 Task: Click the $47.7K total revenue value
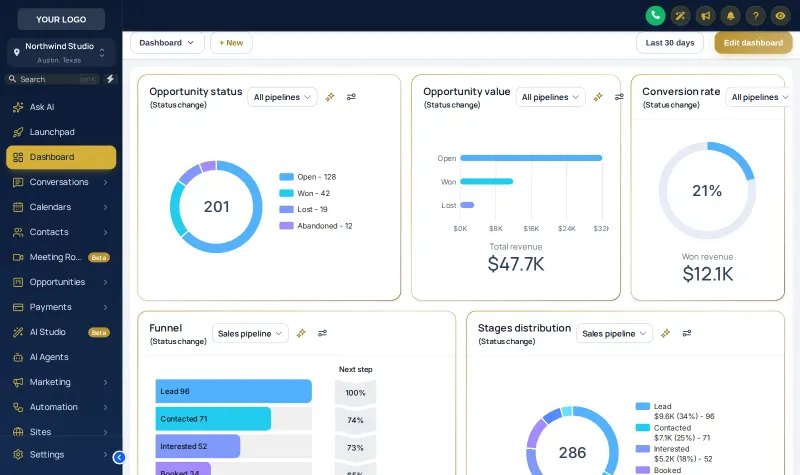click(516, 264)
